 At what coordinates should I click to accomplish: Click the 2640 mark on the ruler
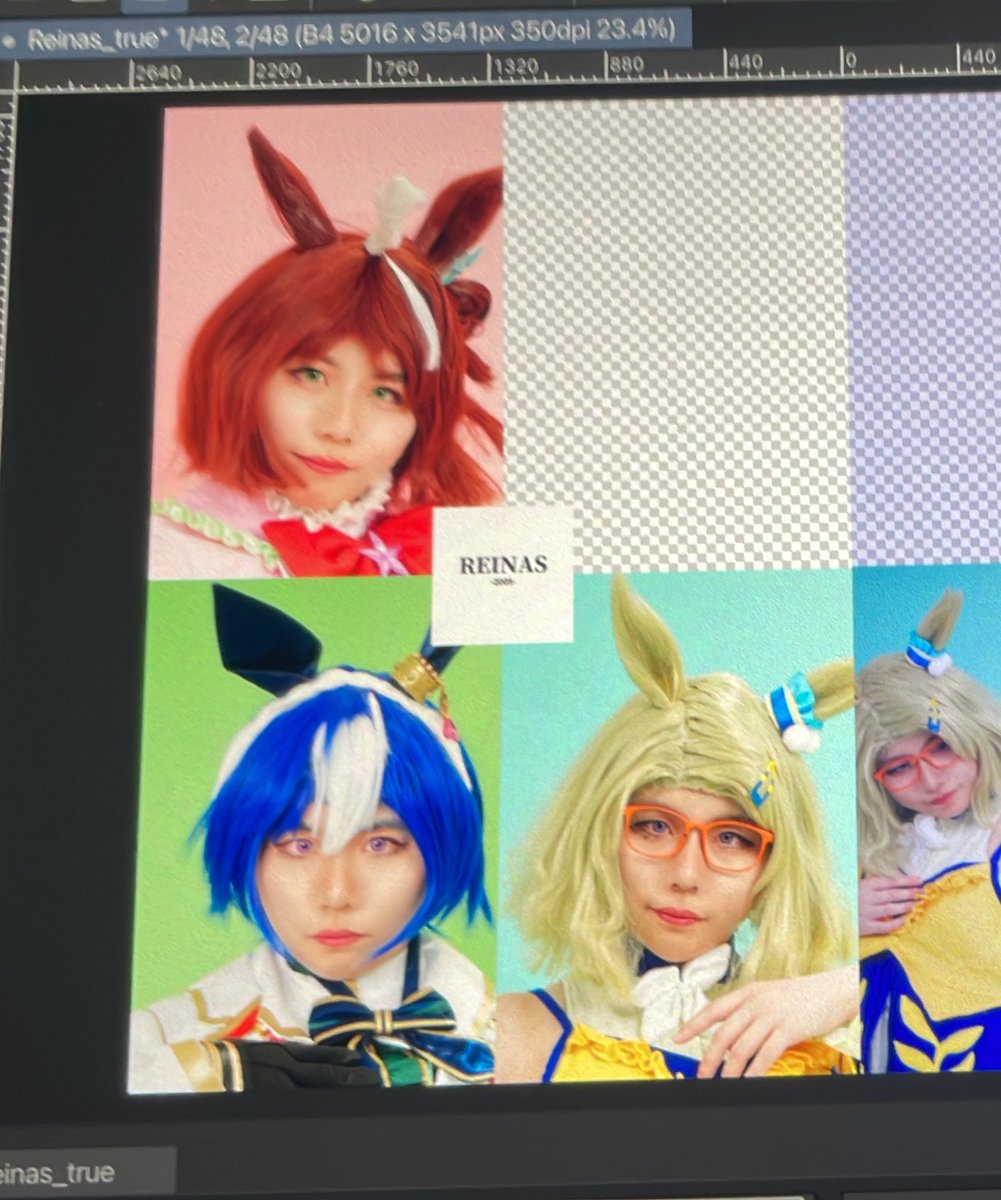point(159,72)
